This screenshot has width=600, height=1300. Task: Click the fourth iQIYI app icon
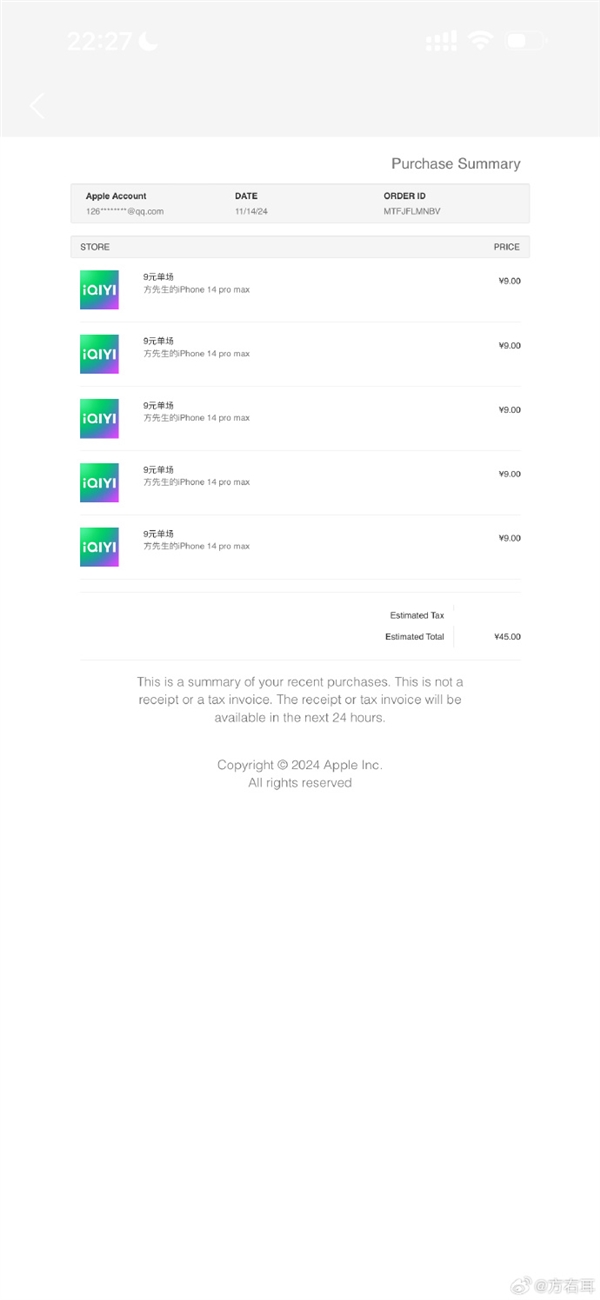(x=99, y=482)
